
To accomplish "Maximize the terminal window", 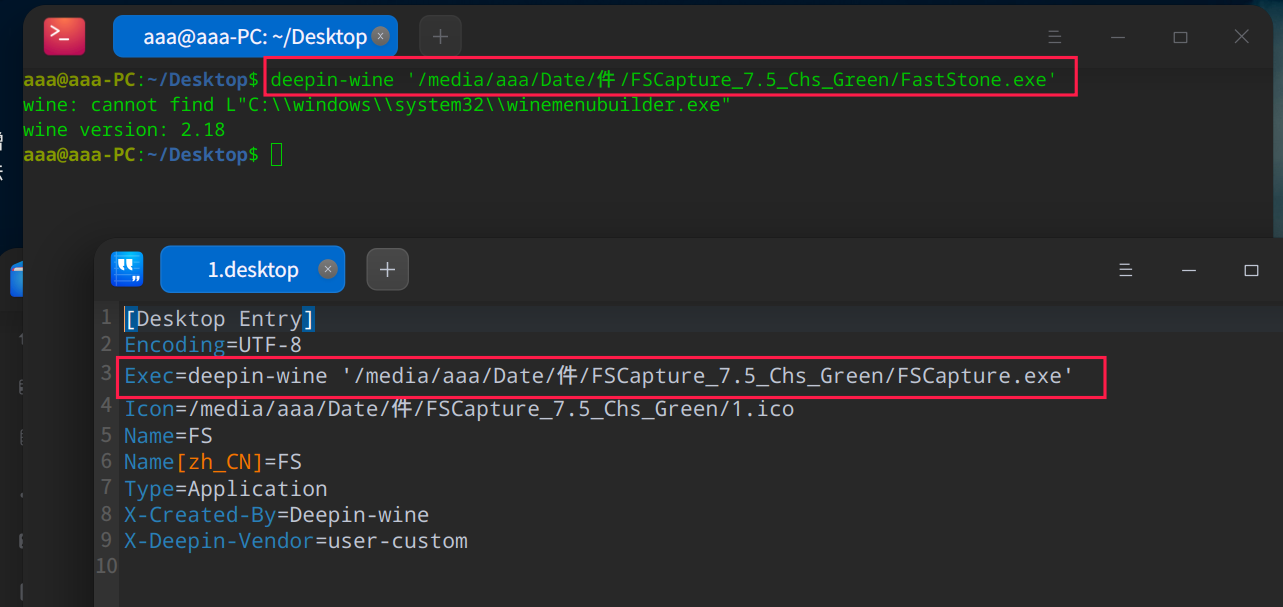I will (1180, 37).
